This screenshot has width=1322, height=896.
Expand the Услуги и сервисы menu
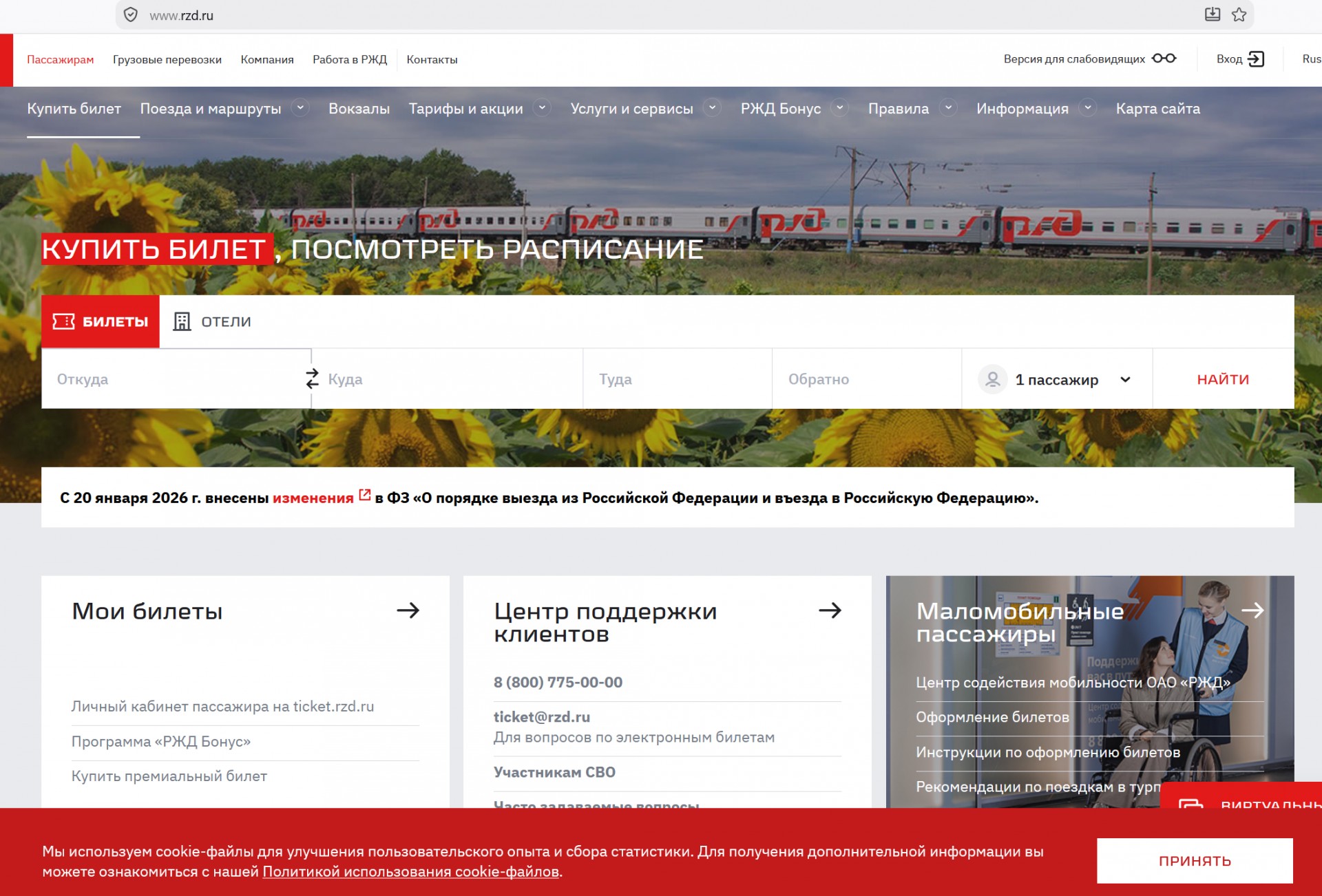712,108
